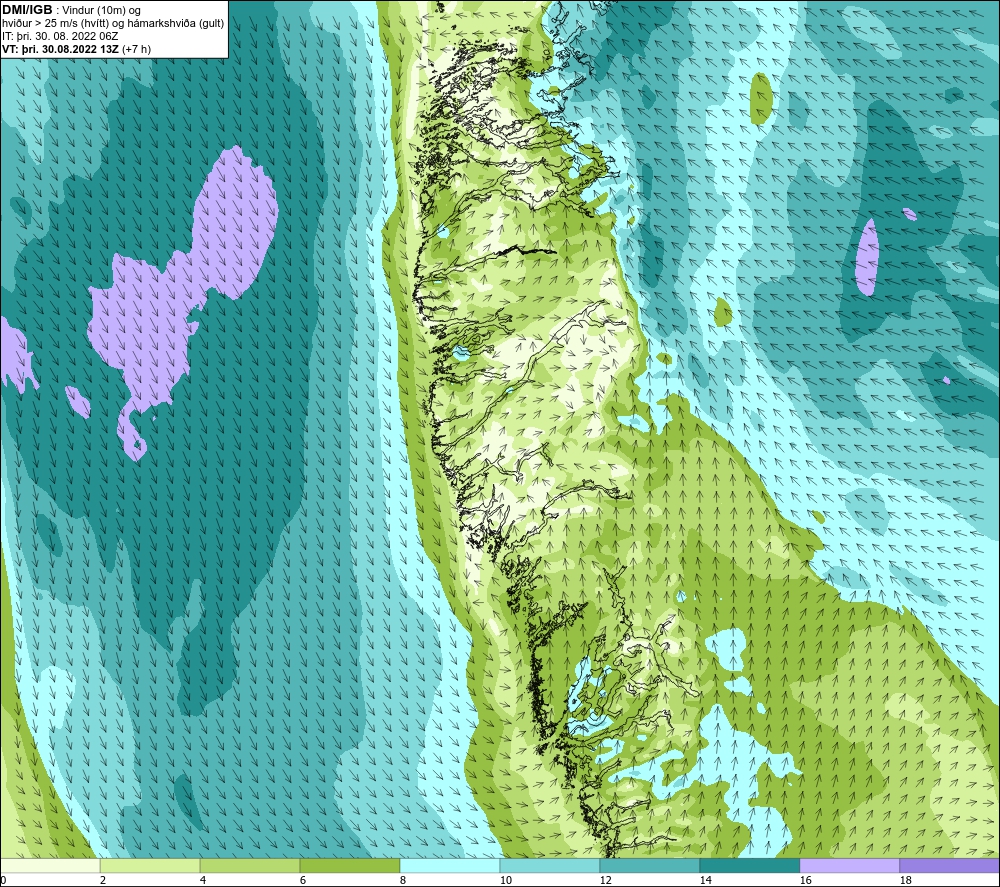Click the 12–14 m/s teal legend swatch

click(x=649, y=866)
